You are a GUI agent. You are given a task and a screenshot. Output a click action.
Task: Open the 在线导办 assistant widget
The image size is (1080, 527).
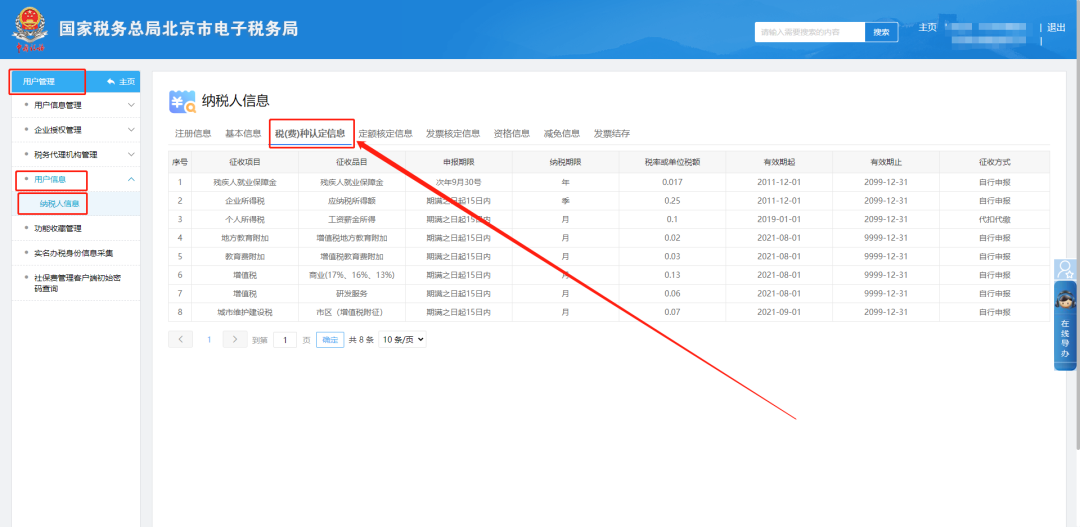click(1065, 325)
